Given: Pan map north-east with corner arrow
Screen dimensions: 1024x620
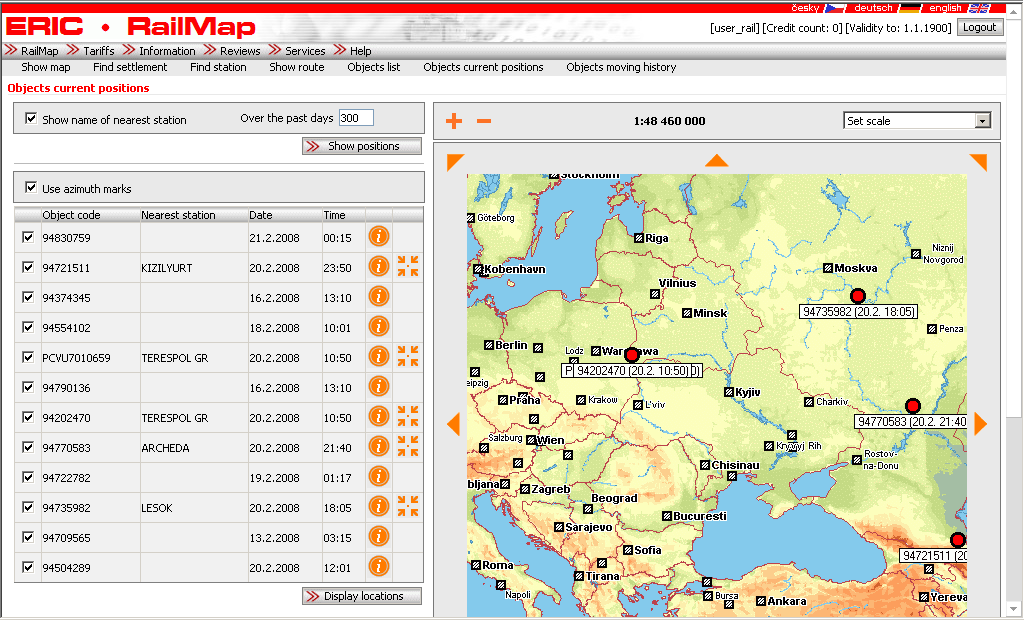Looking at the screenshot, I should click(979, 161).
